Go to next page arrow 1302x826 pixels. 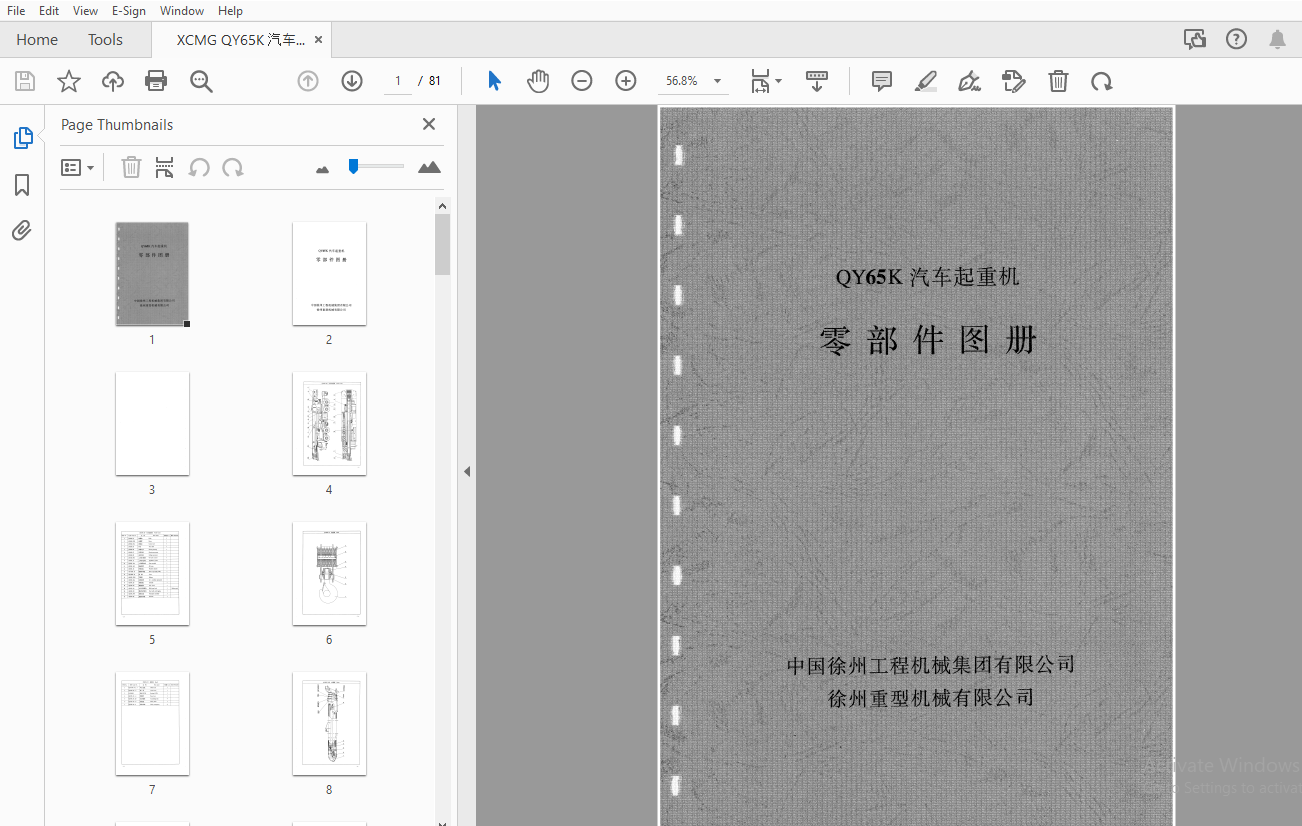click(352, 81)
